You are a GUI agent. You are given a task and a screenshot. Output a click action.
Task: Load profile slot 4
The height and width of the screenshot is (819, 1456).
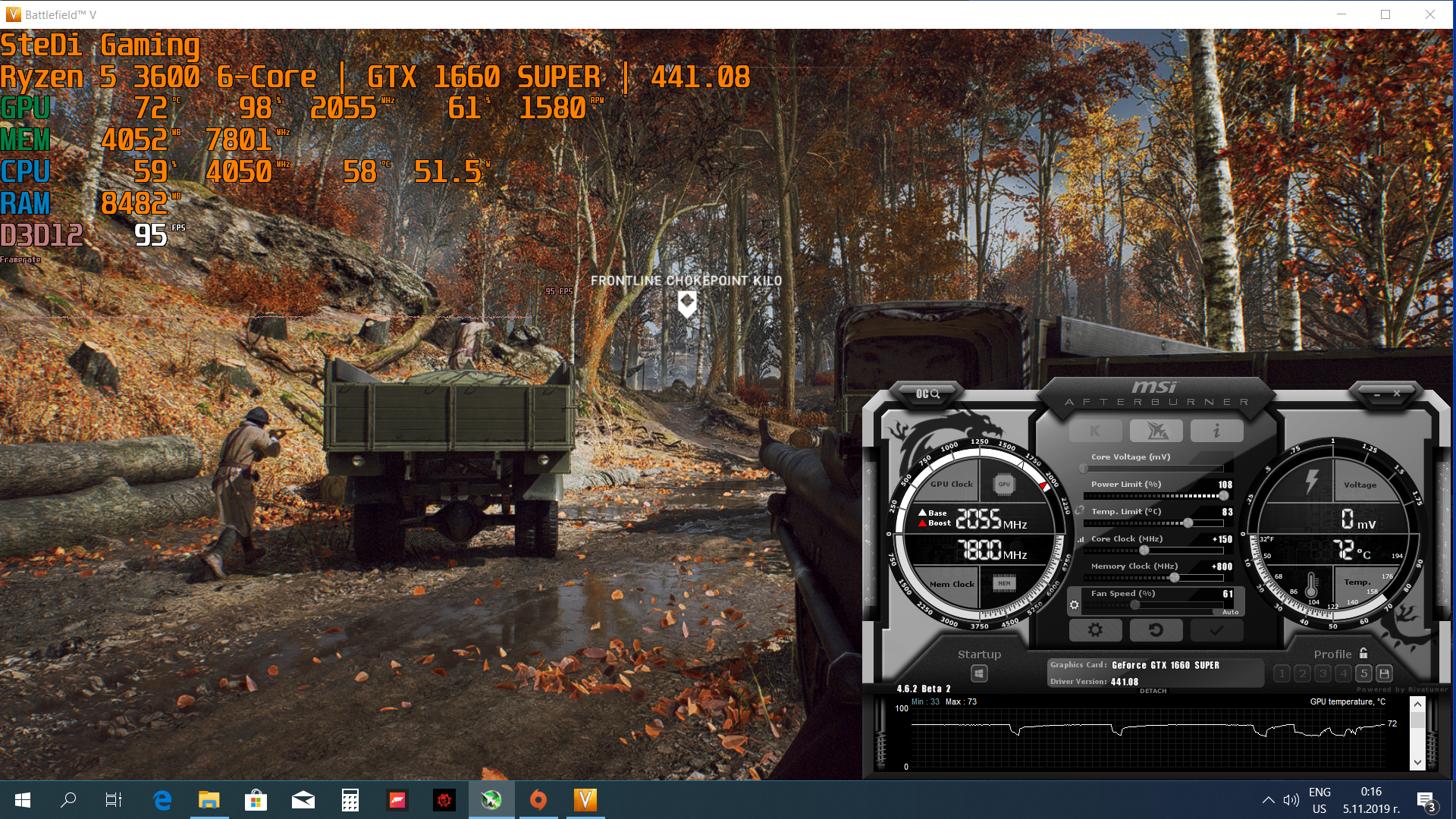click(1343, 673)
